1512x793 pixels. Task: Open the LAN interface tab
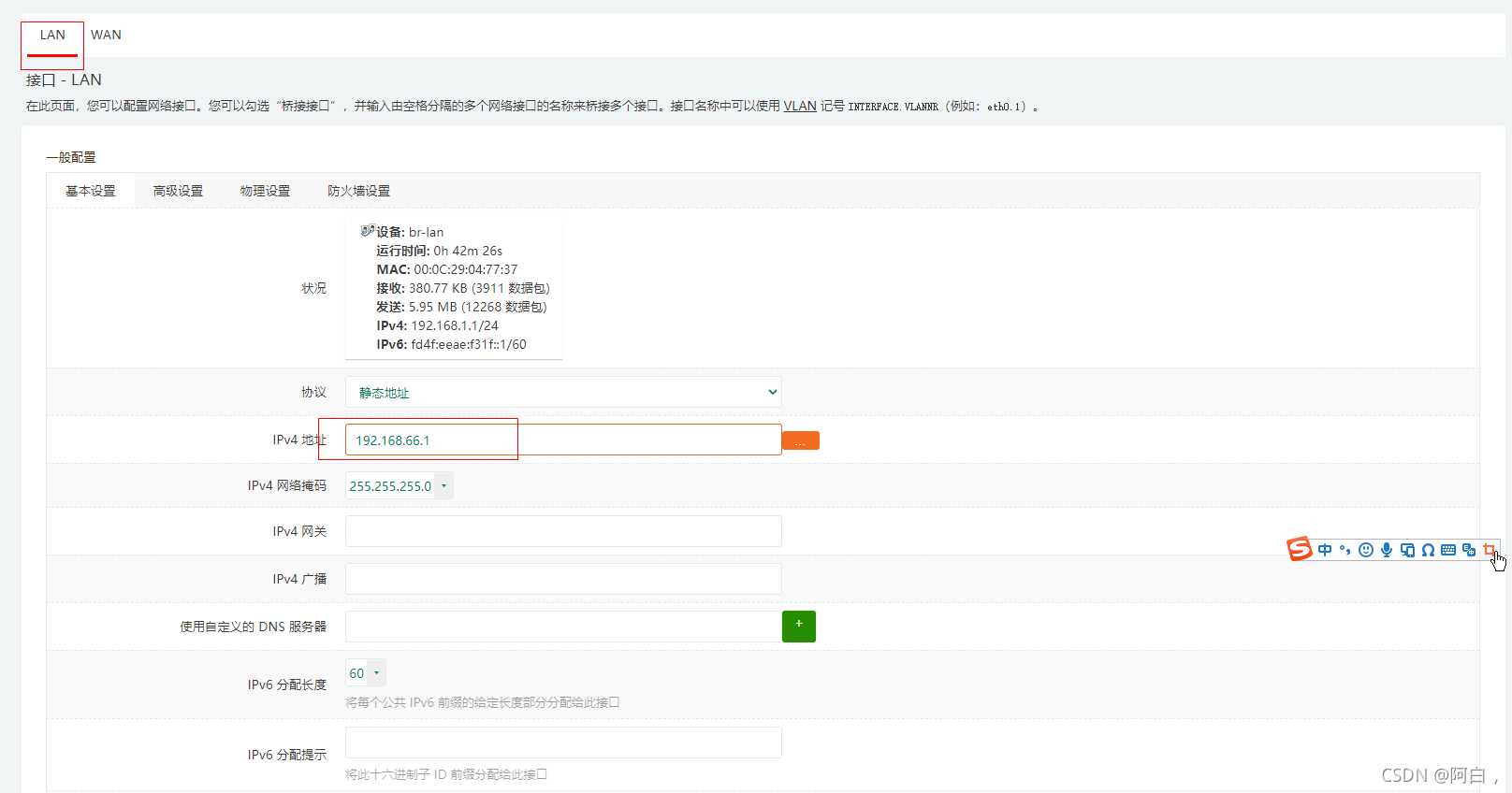click(x=52, y=36)
